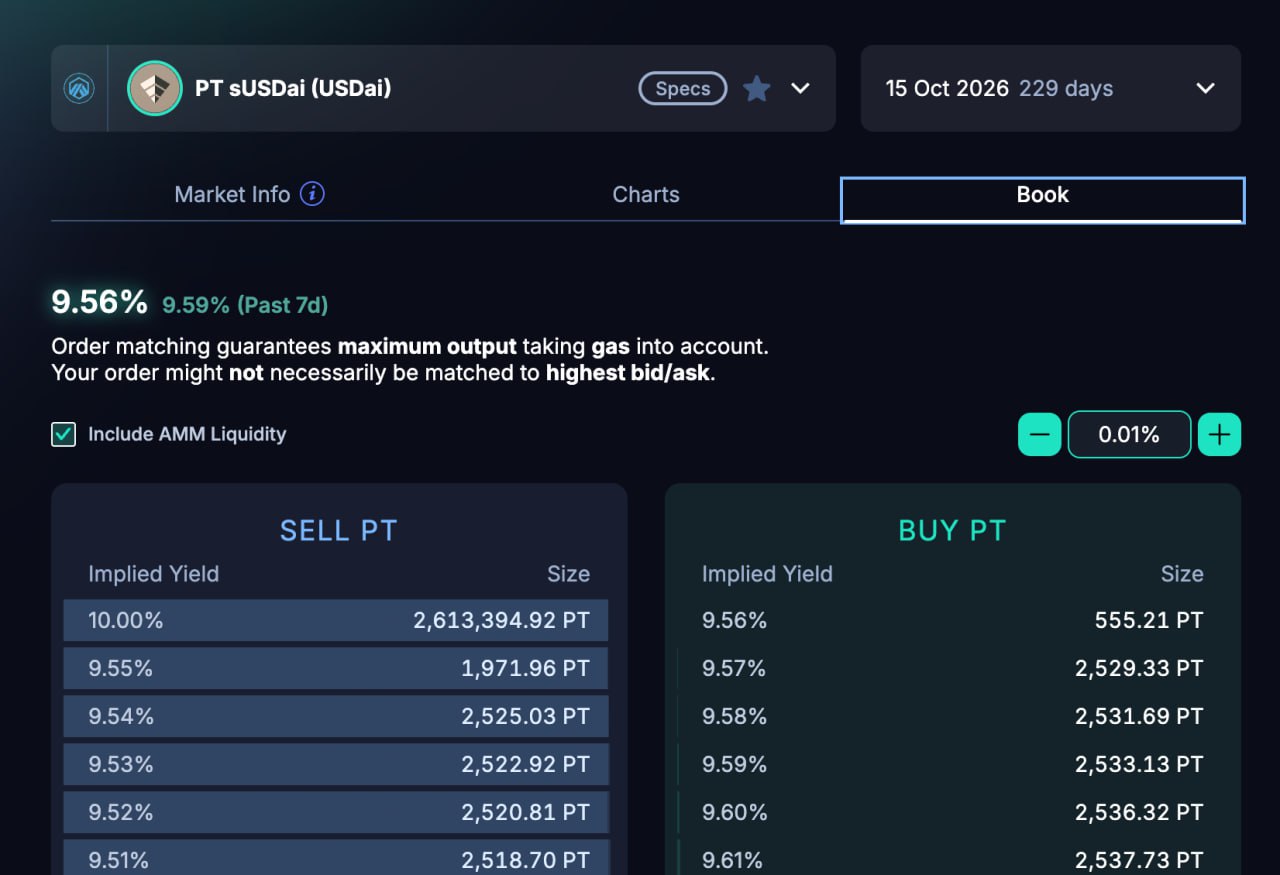Select the 10.00% Sell PT row
The width and height of the screenshot is (1280, 875).
click(336, 620)
